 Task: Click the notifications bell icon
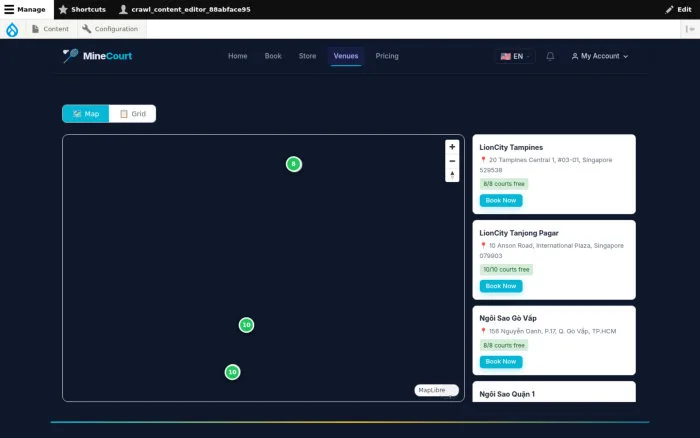click(x=550, y=56)
